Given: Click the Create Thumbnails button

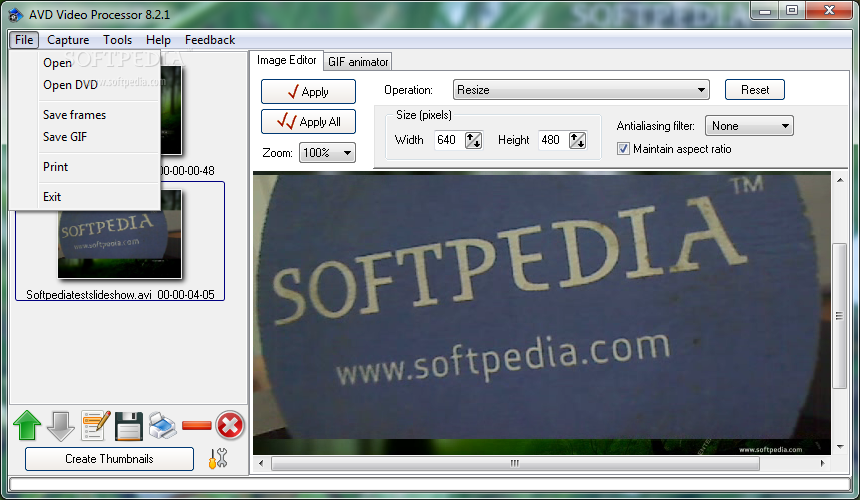Looking at the screenshot, I should tap(109, 459).
